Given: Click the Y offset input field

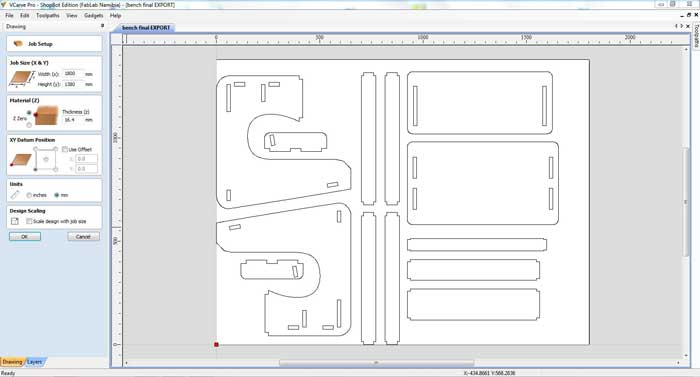Looking at the screenshot, I should tap(86, 169).
